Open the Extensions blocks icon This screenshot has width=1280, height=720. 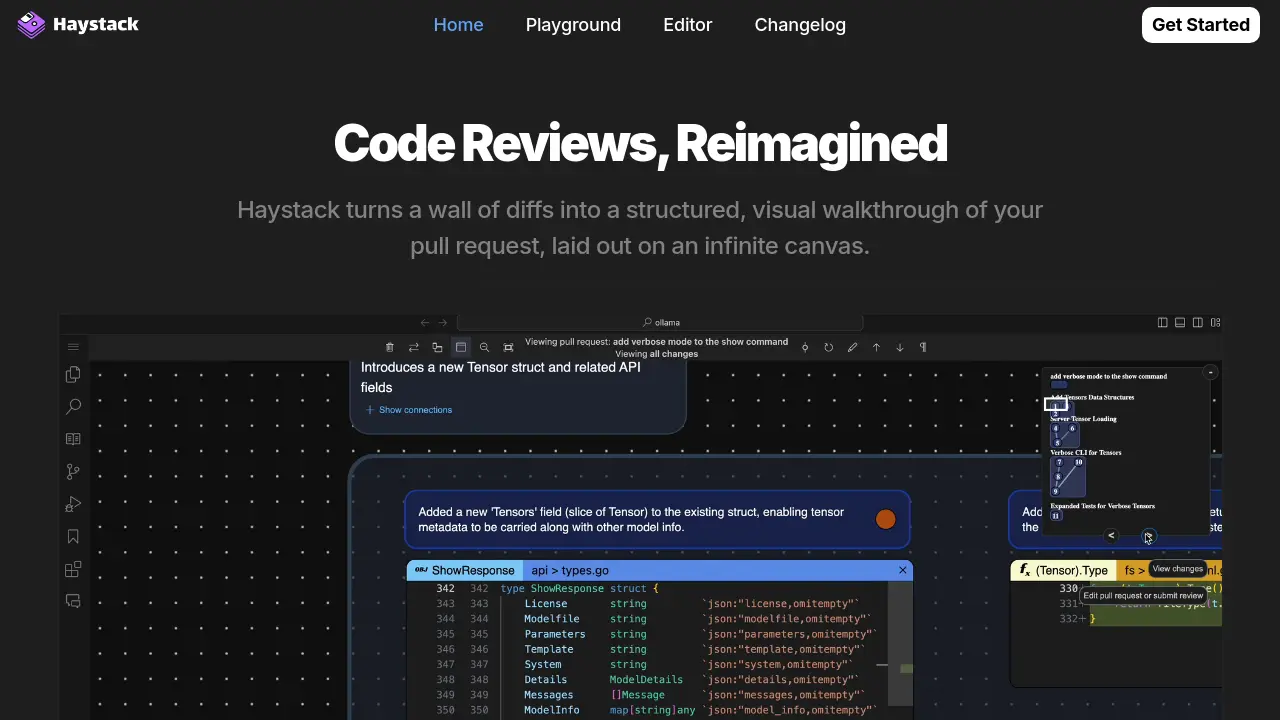(x=73, y=569)
